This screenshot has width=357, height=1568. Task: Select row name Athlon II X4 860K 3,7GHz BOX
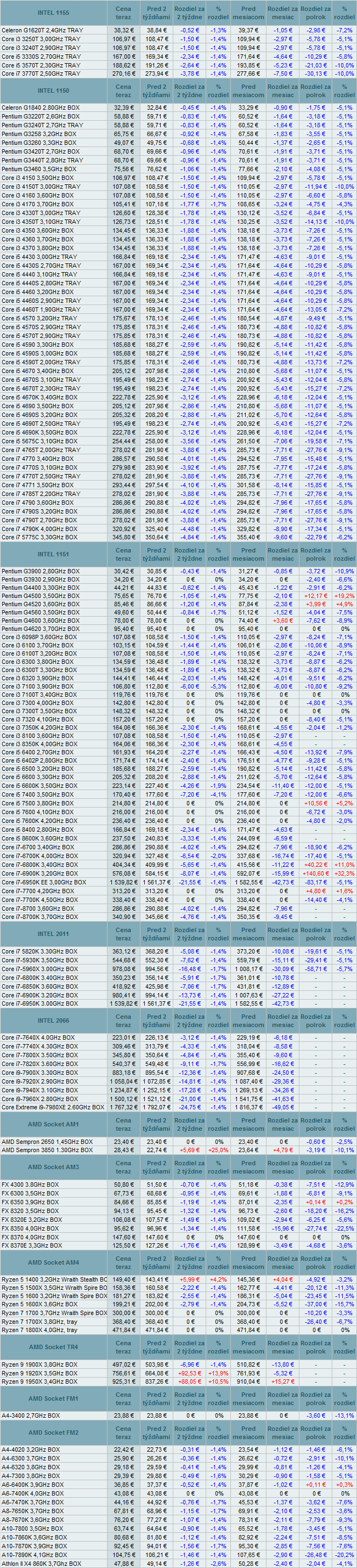click(x=41, y=1563)
